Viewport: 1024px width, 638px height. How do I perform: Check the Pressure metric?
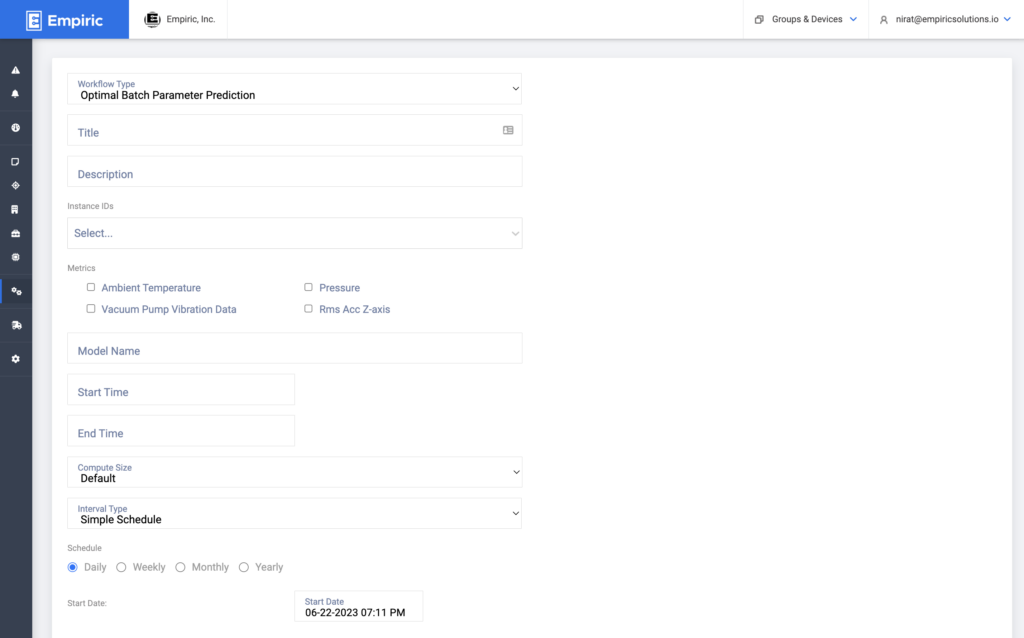pyautogui.click(x=308, y=287)
